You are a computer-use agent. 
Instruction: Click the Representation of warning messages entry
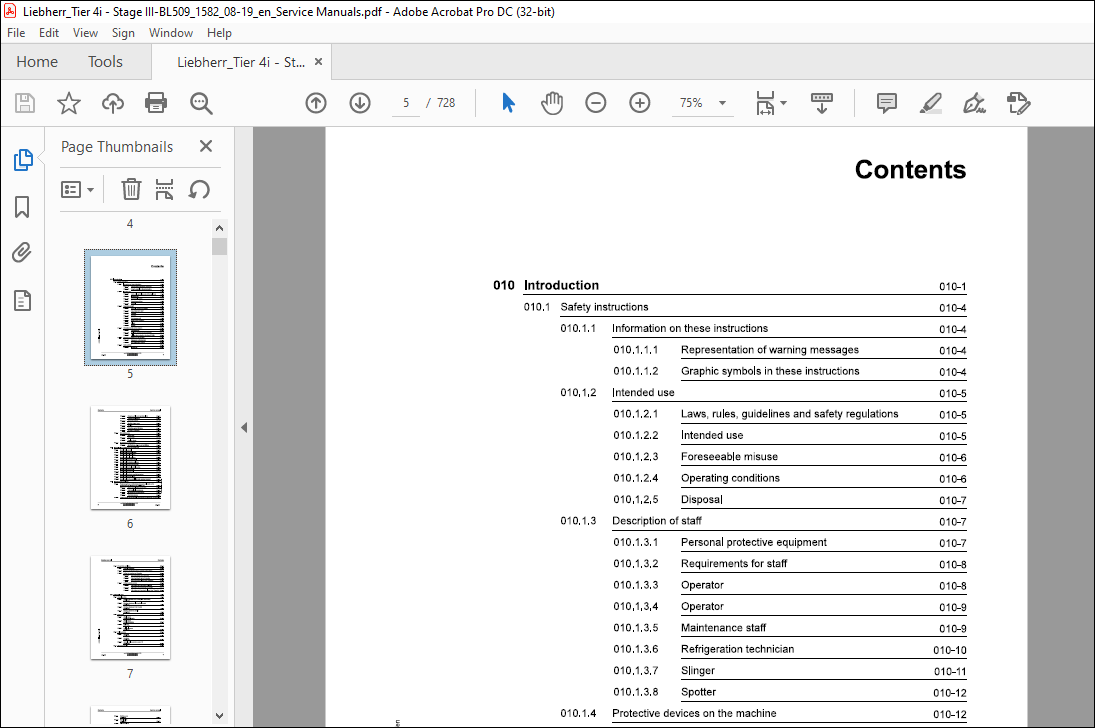coord(790,349)
